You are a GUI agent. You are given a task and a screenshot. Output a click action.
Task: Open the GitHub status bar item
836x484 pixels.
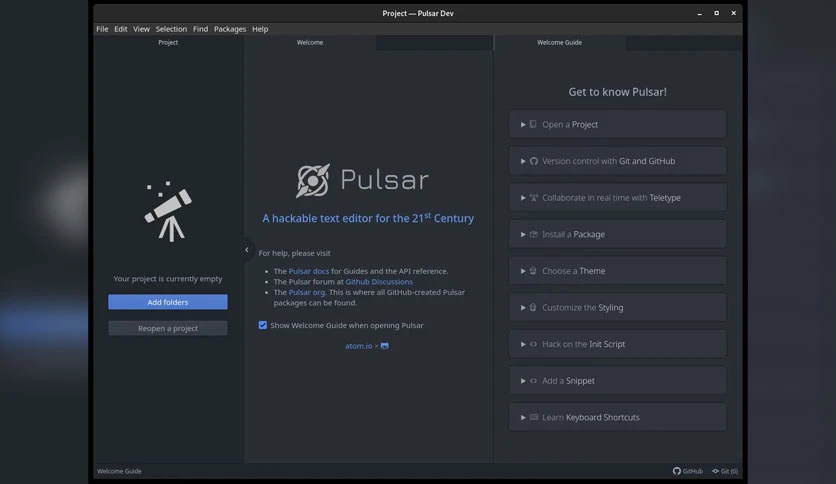click(688, 471)
